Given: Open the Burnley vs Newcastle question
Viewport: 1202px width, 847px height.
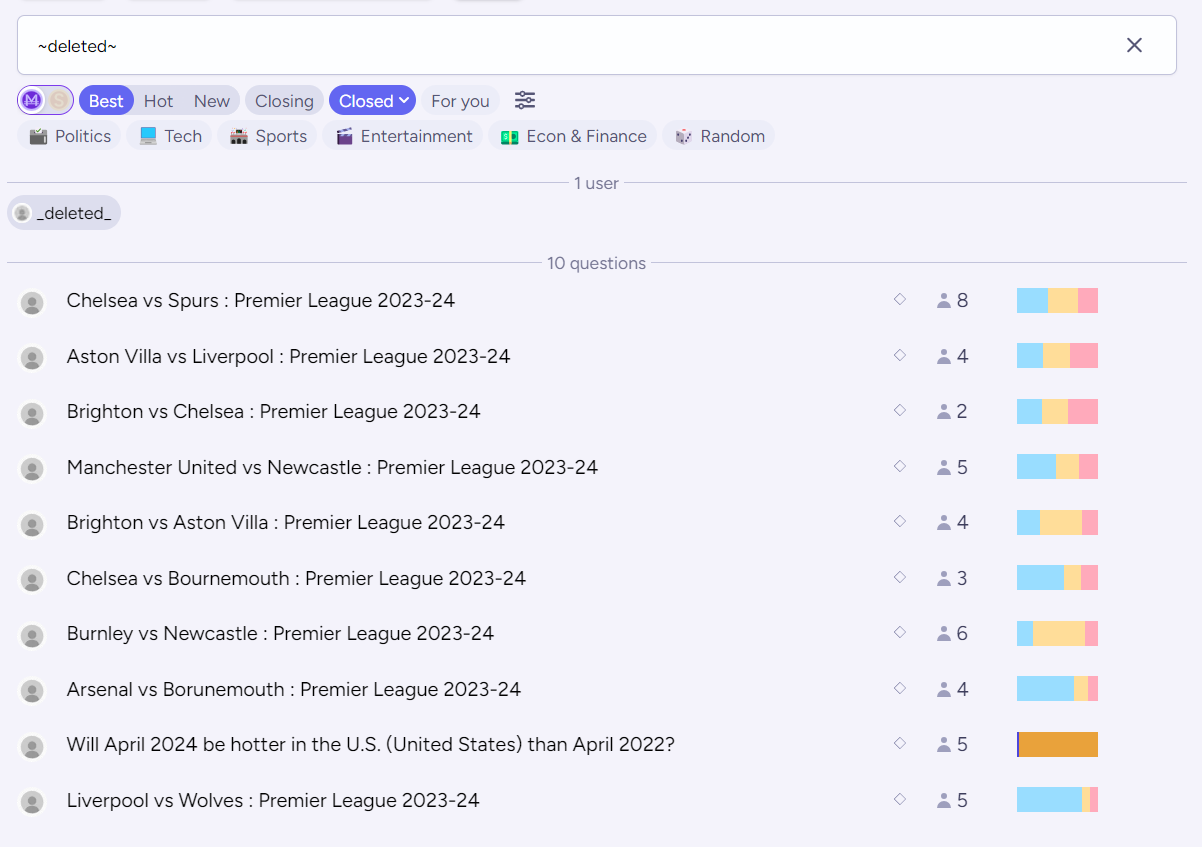Looking at the screenshot, I should click(x=280, y=633).
